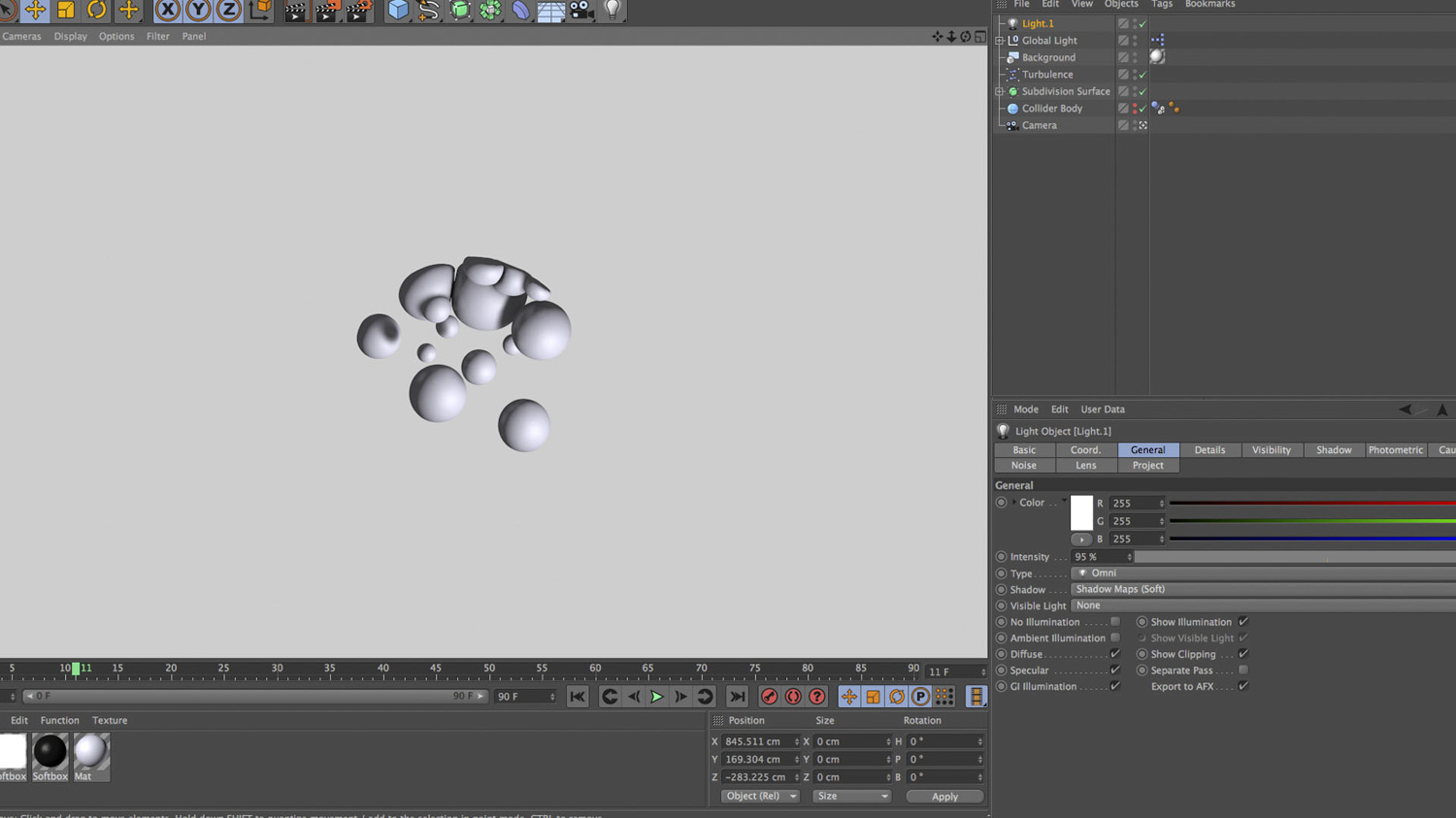
Task: Open the Shadow Maps (Soft) dropdown
Action: tap(1263, 589)
